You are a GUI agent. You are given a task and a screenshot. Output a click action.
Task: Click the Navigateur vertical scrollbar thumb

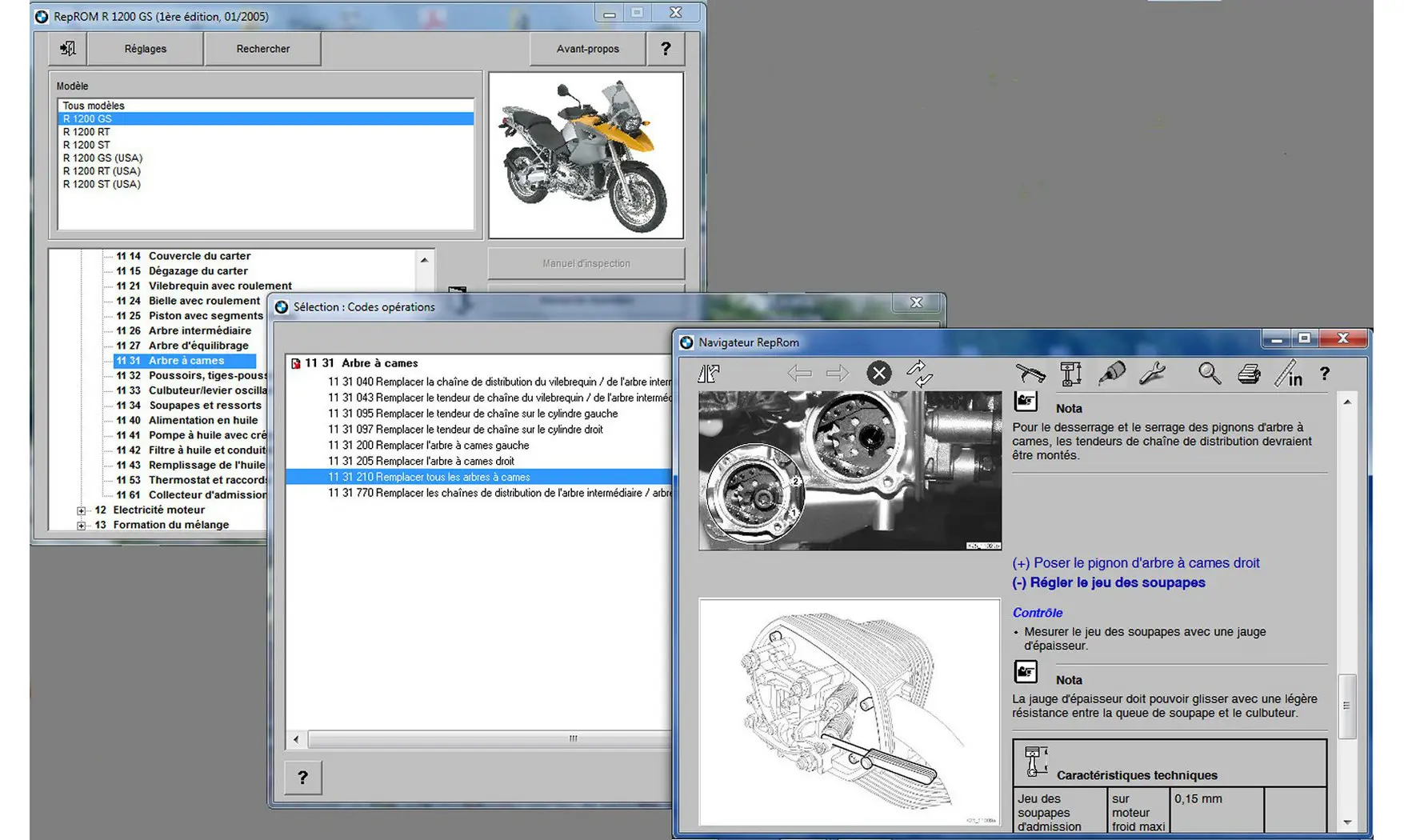click(1347, 706)
